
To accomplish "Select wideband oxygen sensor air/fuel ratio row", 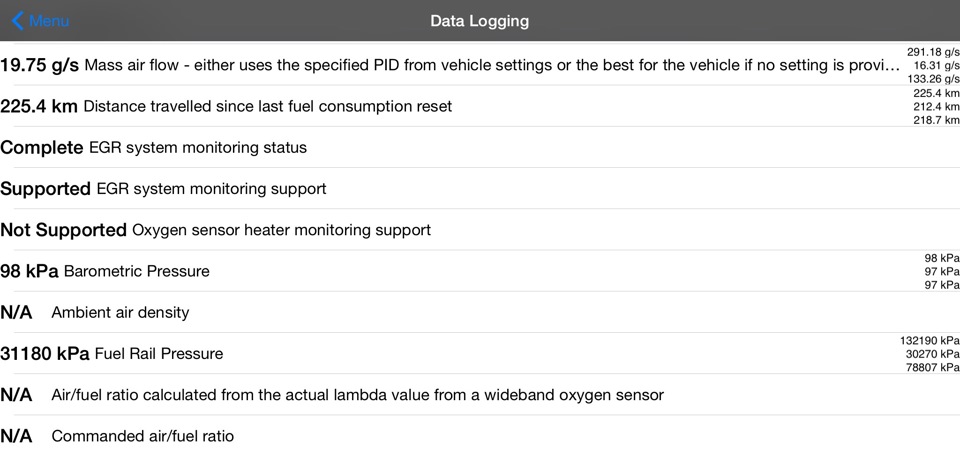I will coord(357,395).
